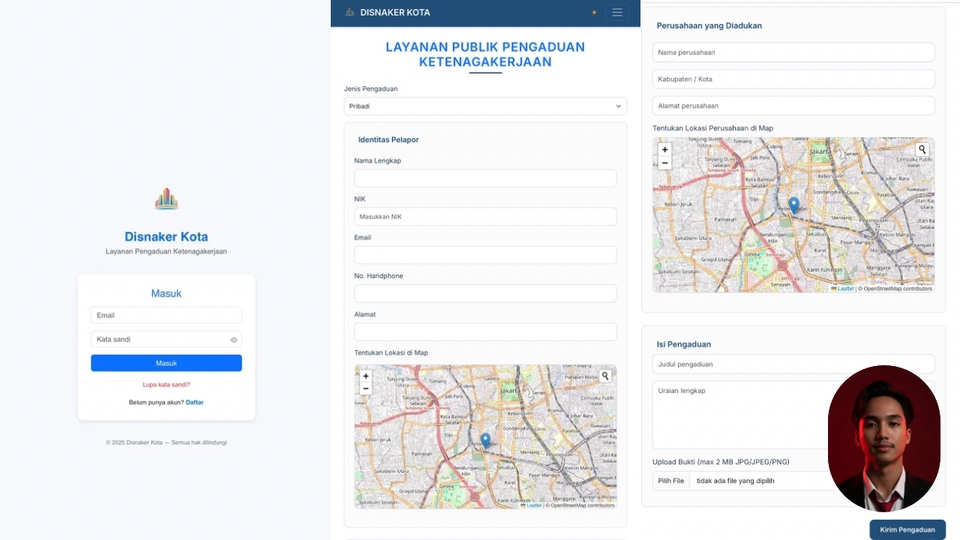
Task: Toggle password visibility eye icon
Action: [x=233, y=340]
